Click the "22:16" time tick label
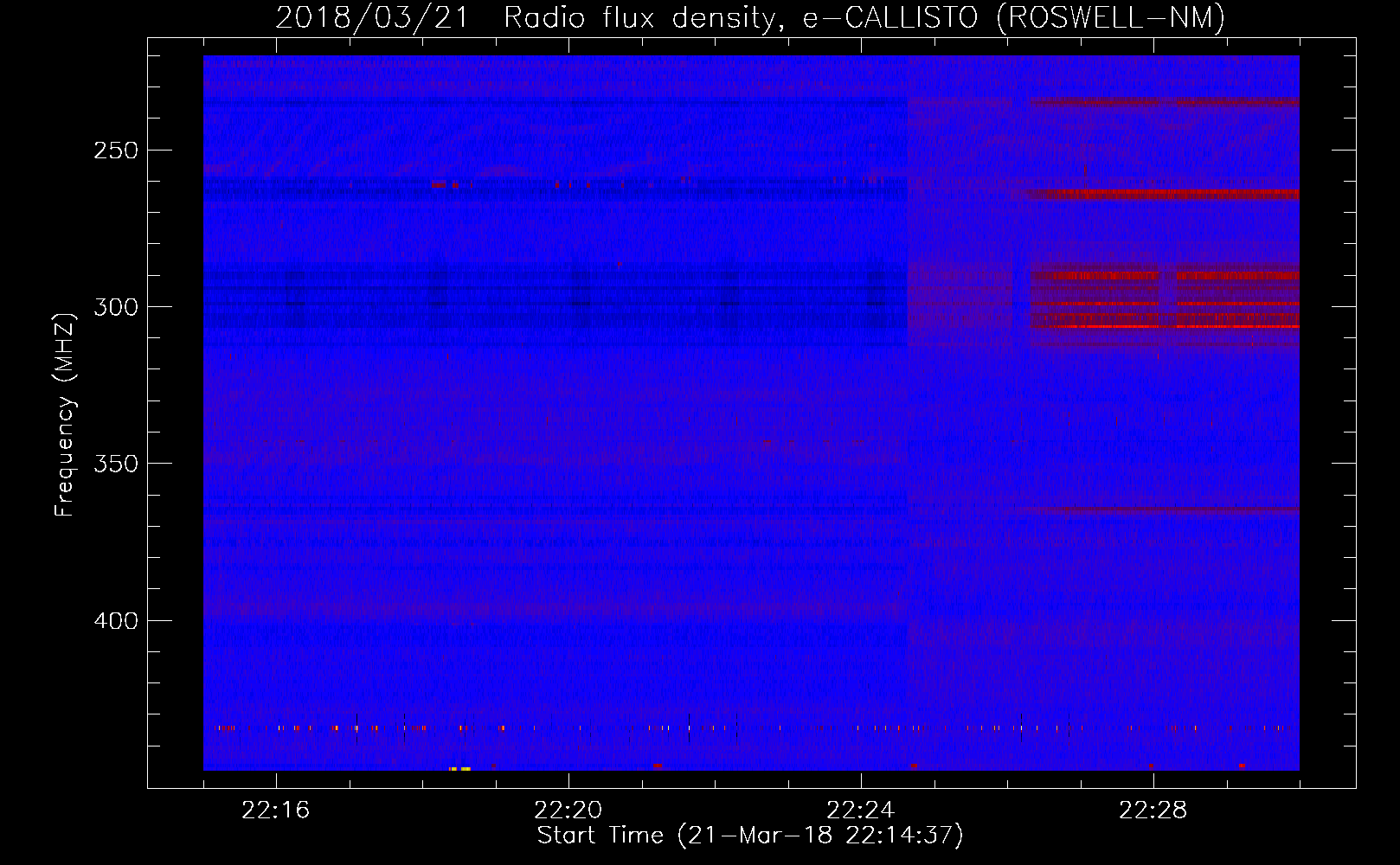Viewport: 1400px width, 865px height. pyautogui.click(x=276, y=811)
